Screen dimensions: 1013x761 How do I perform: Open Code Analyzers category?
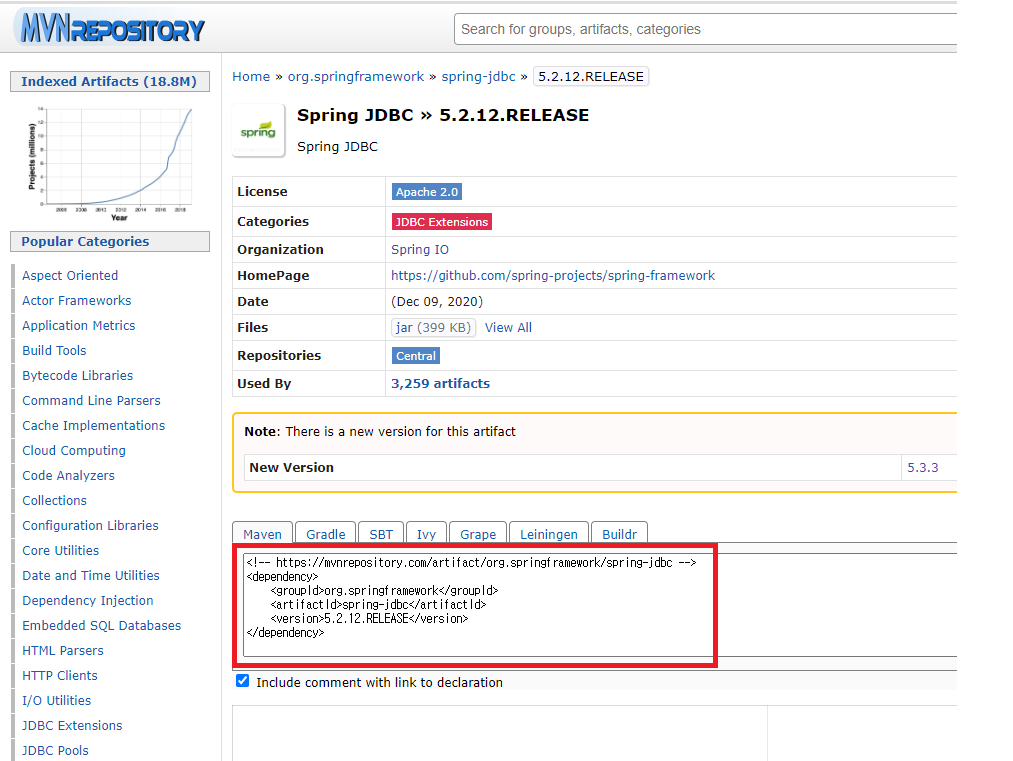pos(68,475)
